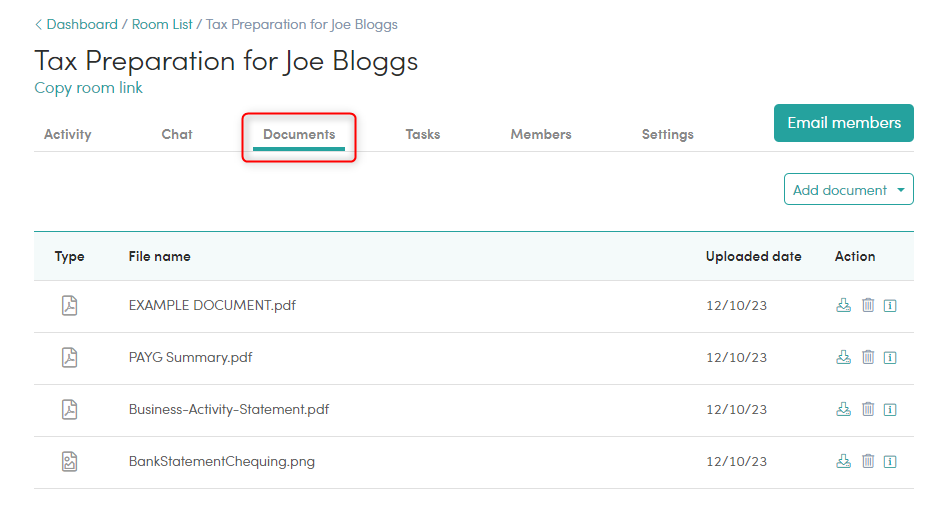This screenshot has height=505, width=944.
Task: Expand the Add document dropdown
Action: (x=848, y=190)
